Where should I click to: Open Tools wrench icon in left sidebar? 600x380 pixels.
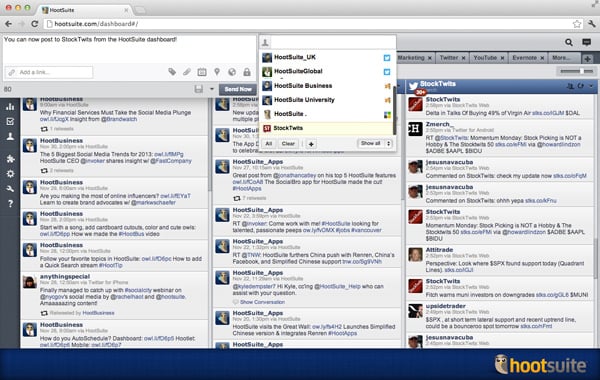click(10, 188)
